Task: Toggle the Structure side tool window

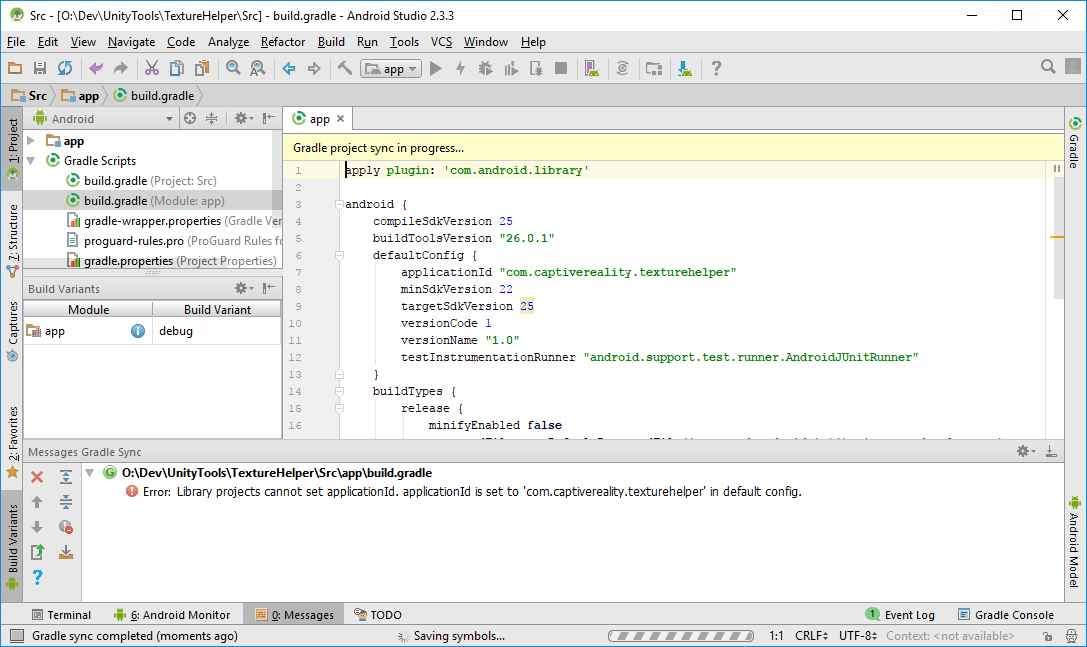Action: tap(12, 241)
